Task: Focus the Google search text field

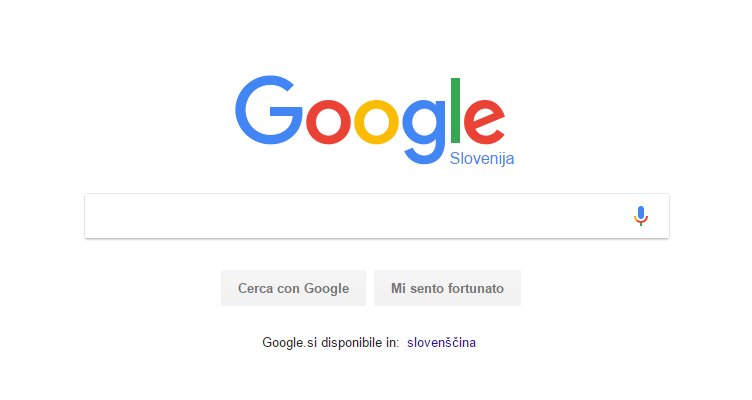Action: [376, 216]
